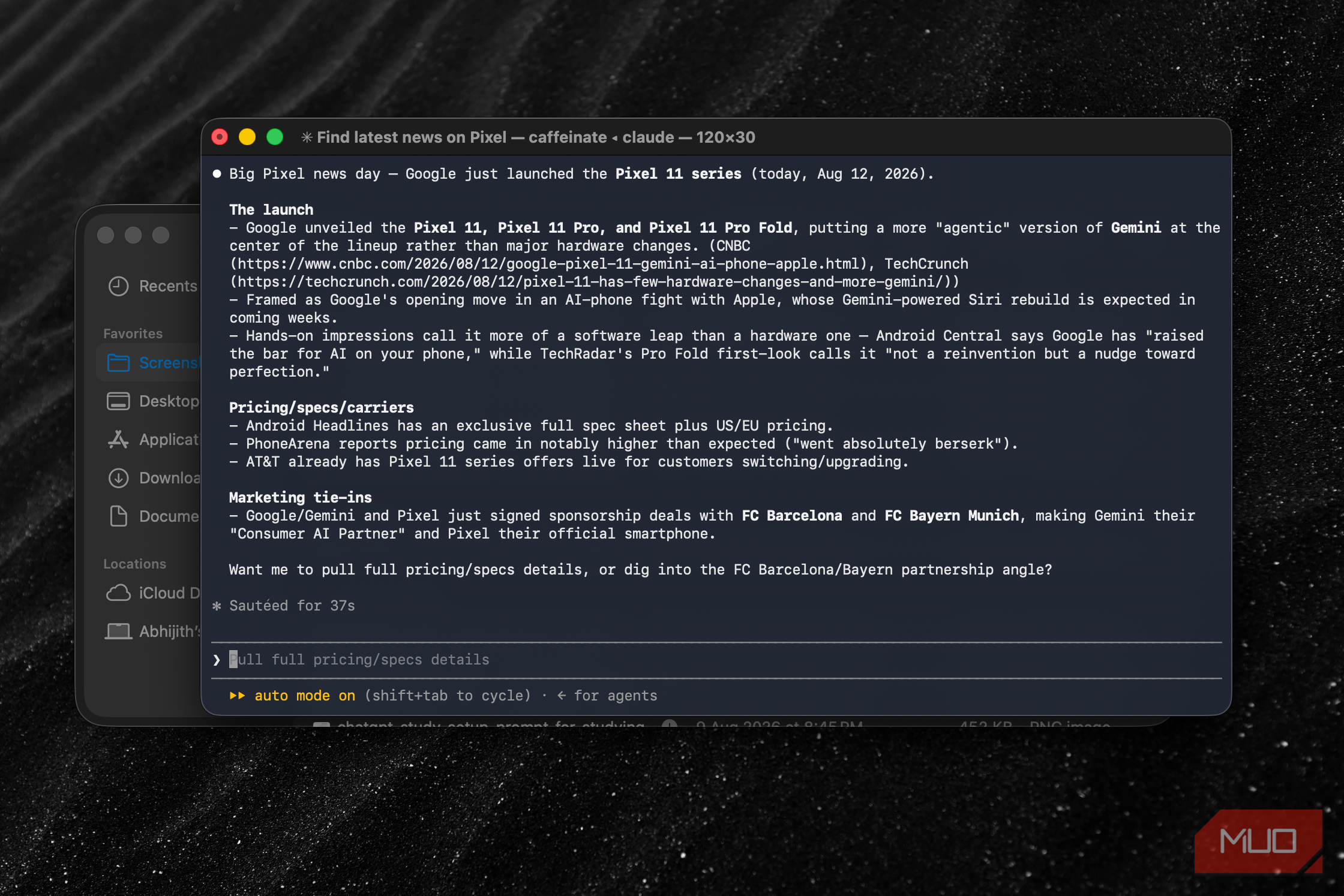
Task: Click 'PhoneArena reports pricing' line
Action: [623, 444]
